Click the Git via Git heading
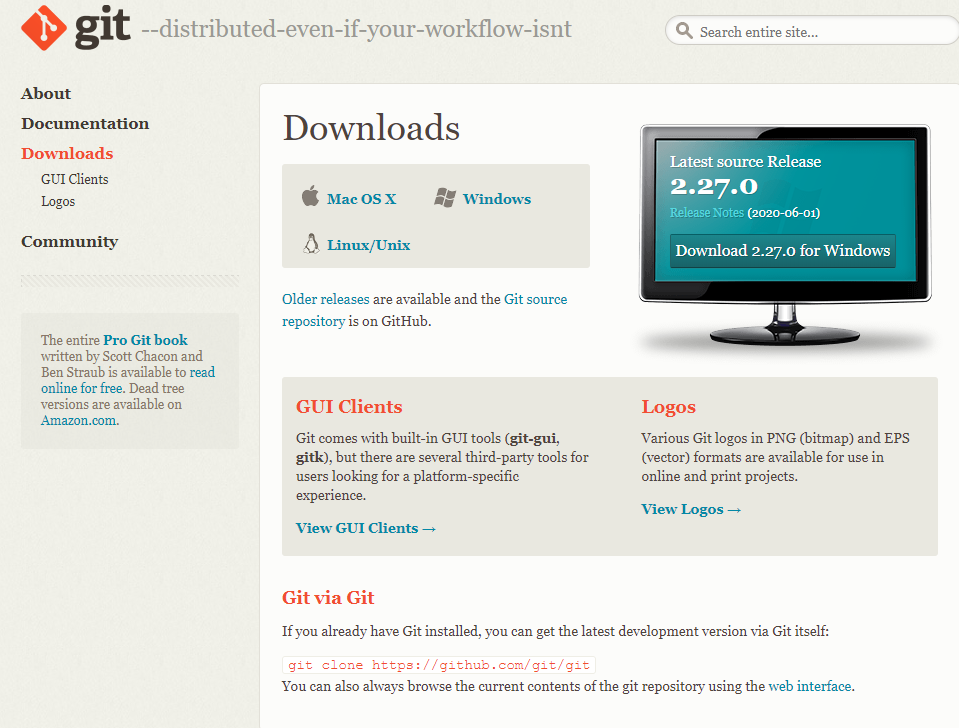959x728 pixels. [328, 598]
